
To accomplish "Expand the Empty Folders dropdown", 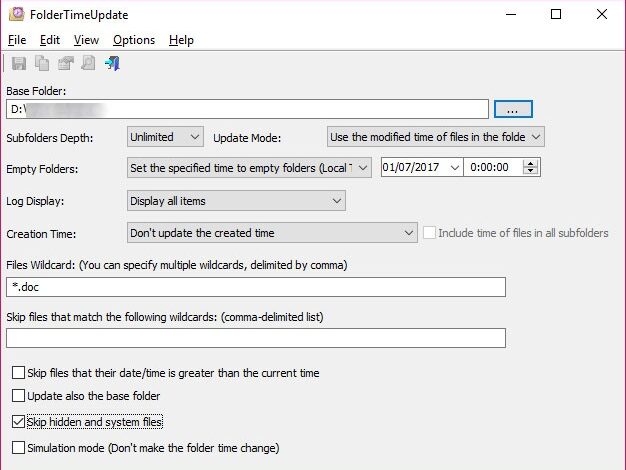I will 249,168.
